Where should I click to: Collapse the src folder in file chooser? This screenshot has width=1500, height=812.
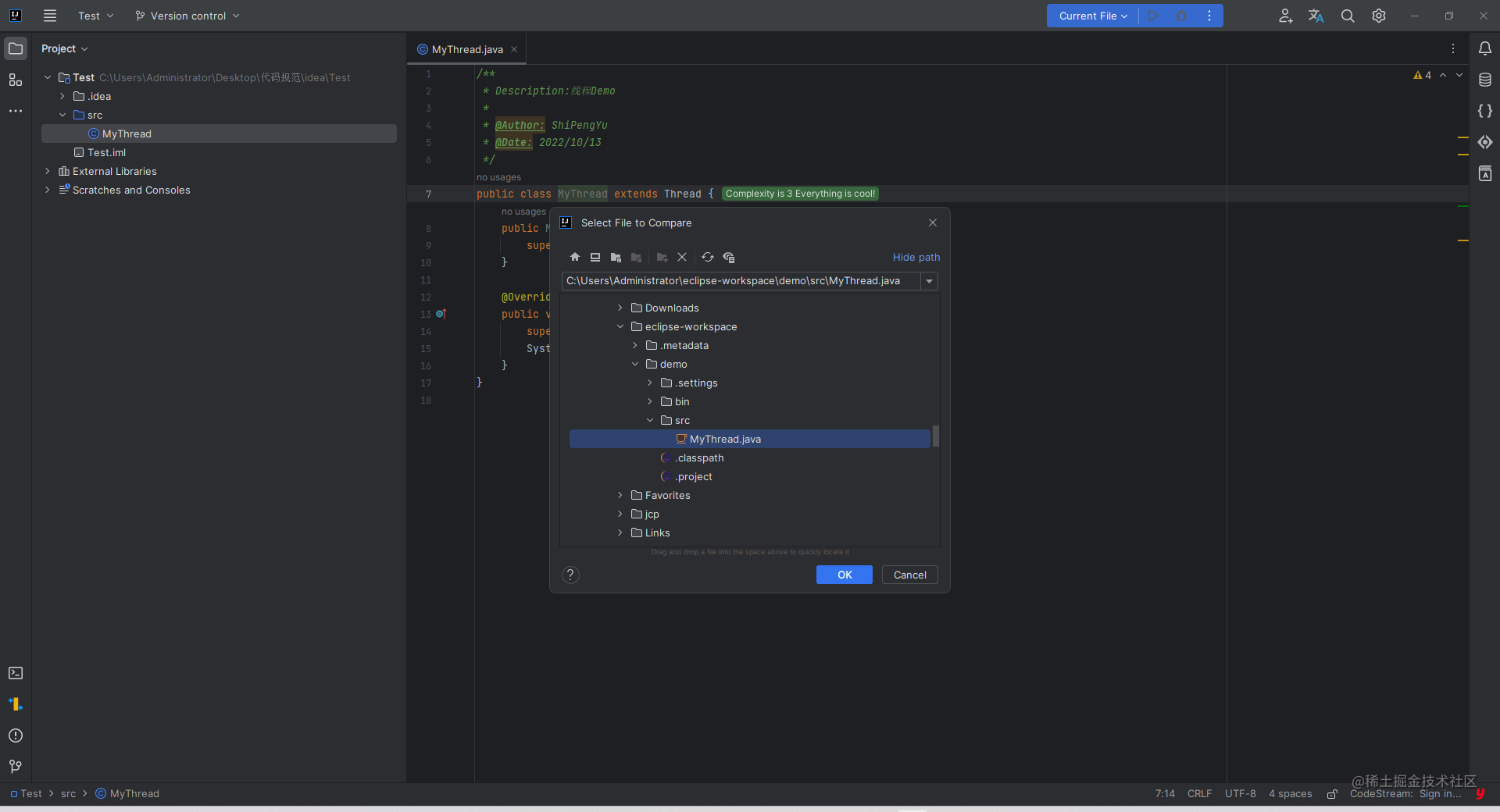pyautogui.click(x=650, y=420)
